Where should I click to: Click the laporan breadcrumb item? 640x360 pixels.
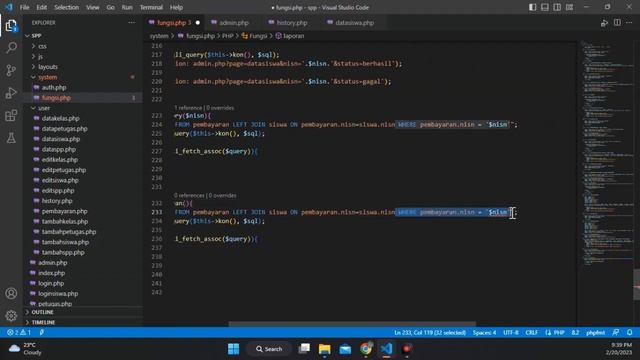coord(290,36)
